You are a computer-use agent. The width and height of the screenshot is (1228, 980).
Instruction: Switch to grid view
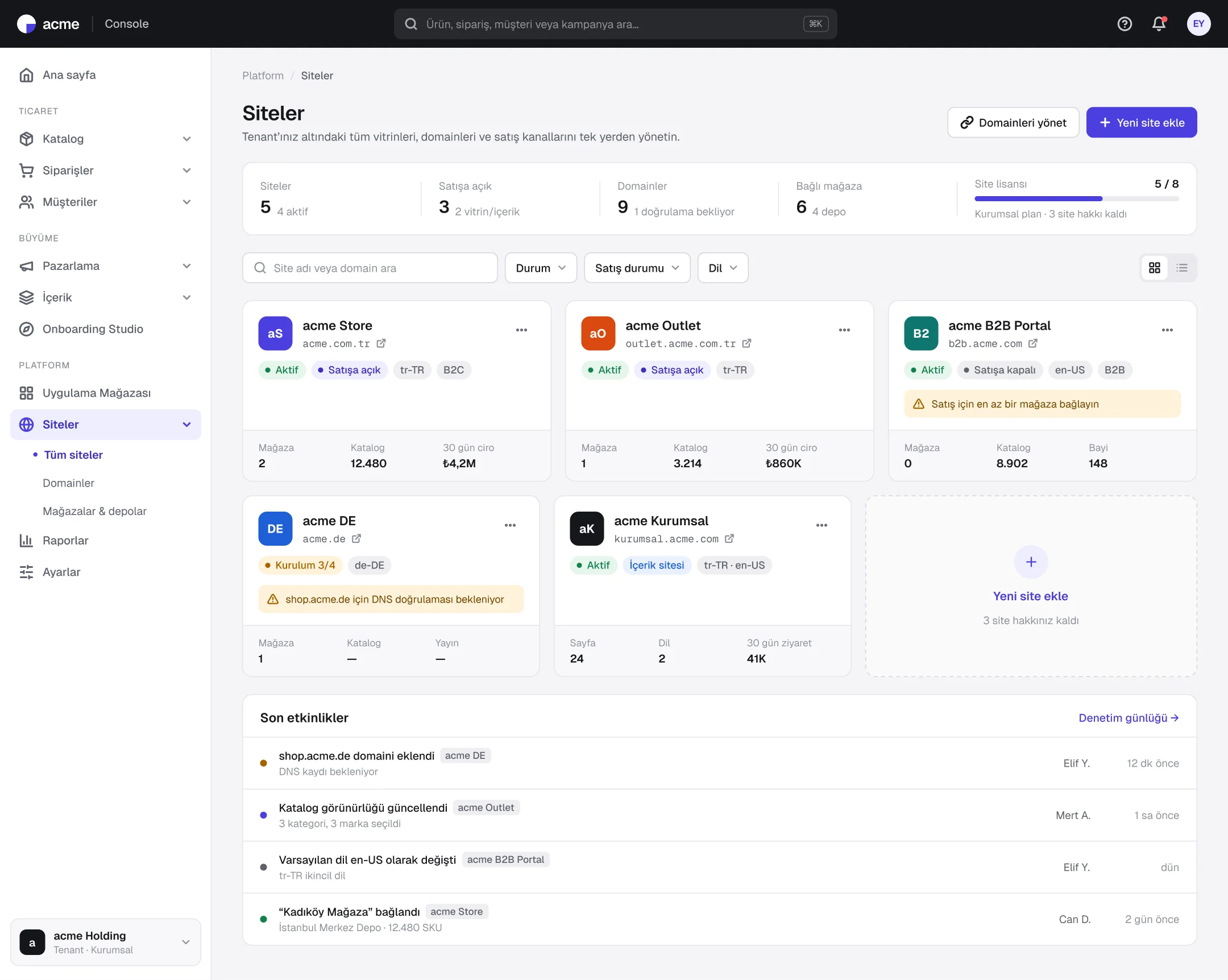(x=1155, y=268)
